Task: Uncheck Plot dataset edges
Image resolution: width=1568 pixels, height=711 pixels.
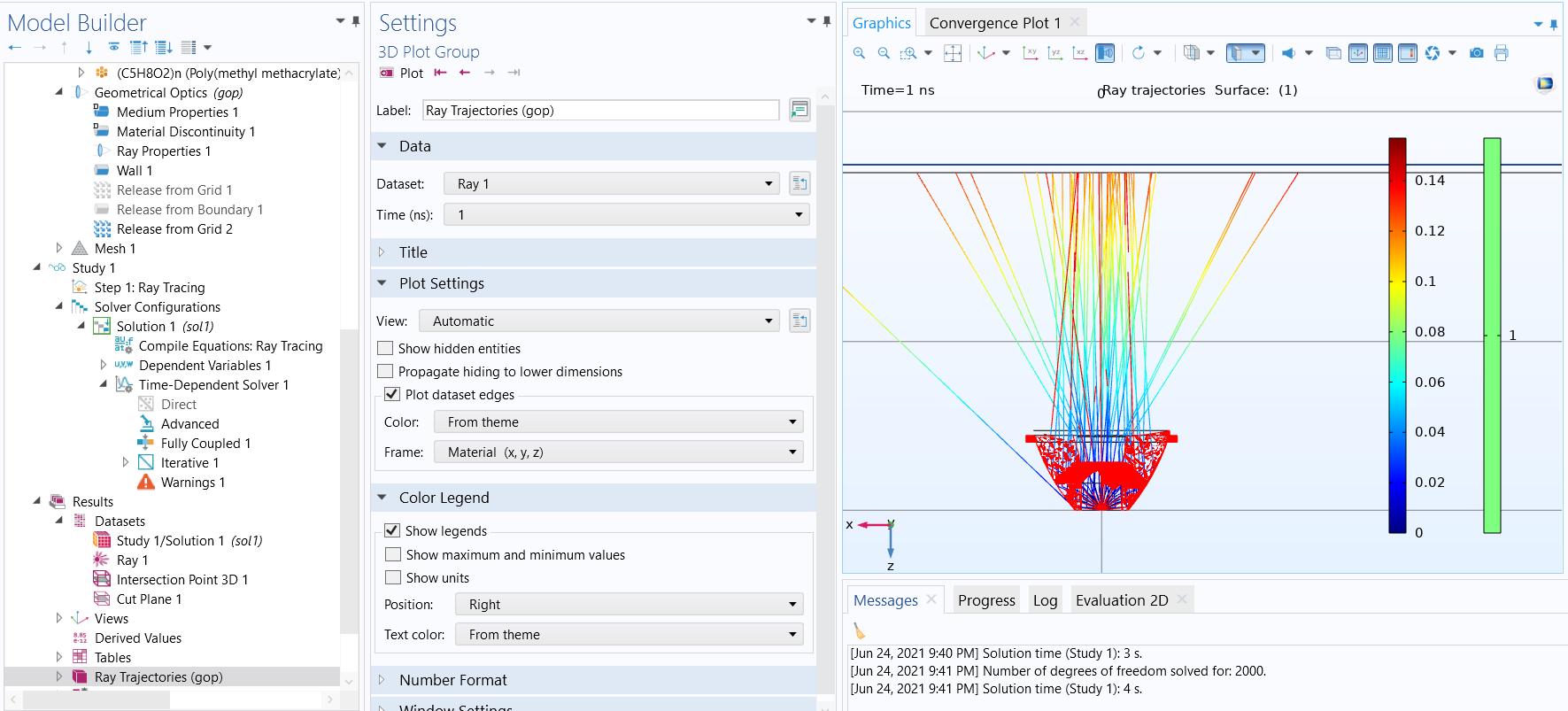Action: pyautogui.click(x=392, y=394)
